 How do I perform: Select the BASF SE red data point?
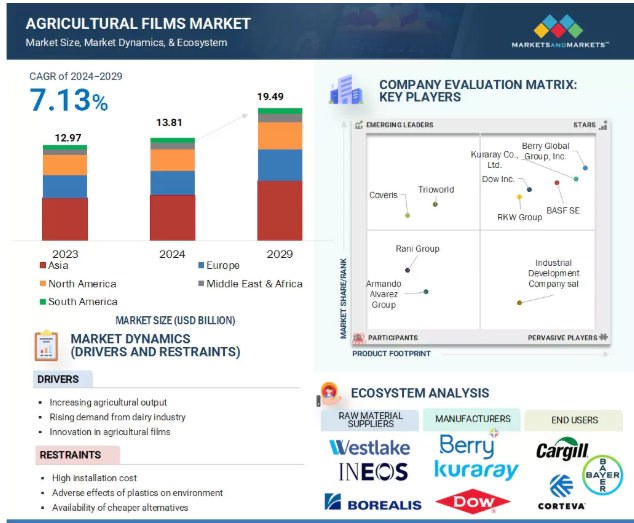[557, 183]
